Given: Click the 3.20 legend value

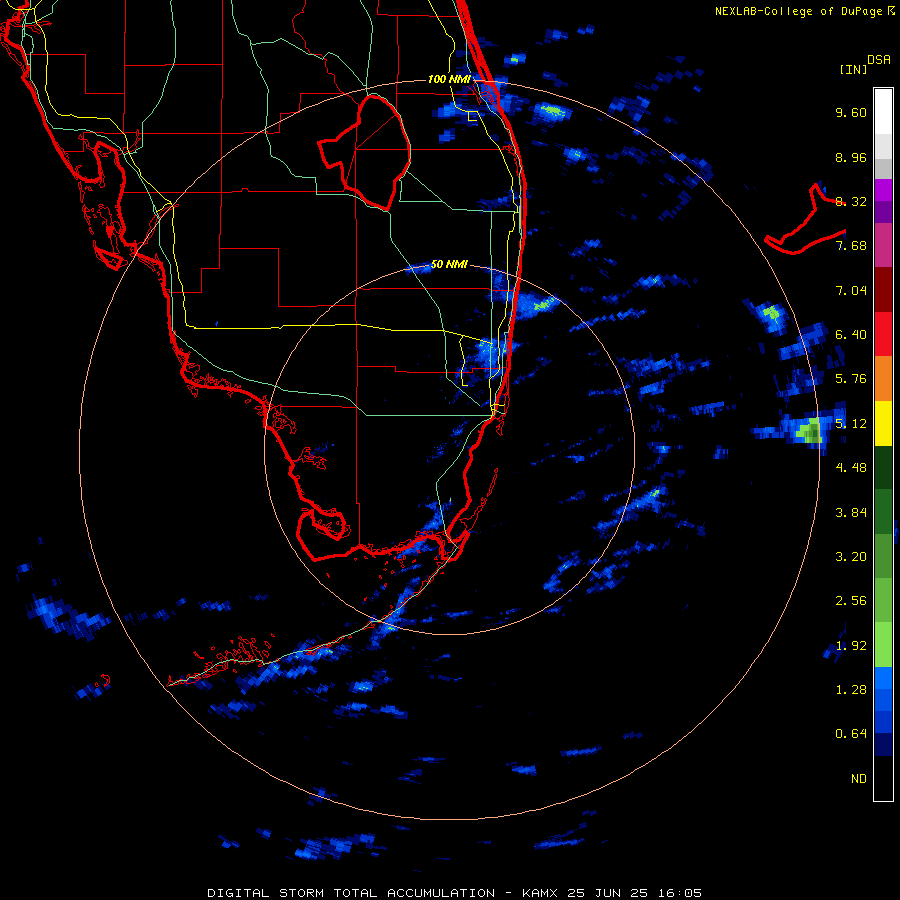Looking at the screenshot, I should point(851,557).
